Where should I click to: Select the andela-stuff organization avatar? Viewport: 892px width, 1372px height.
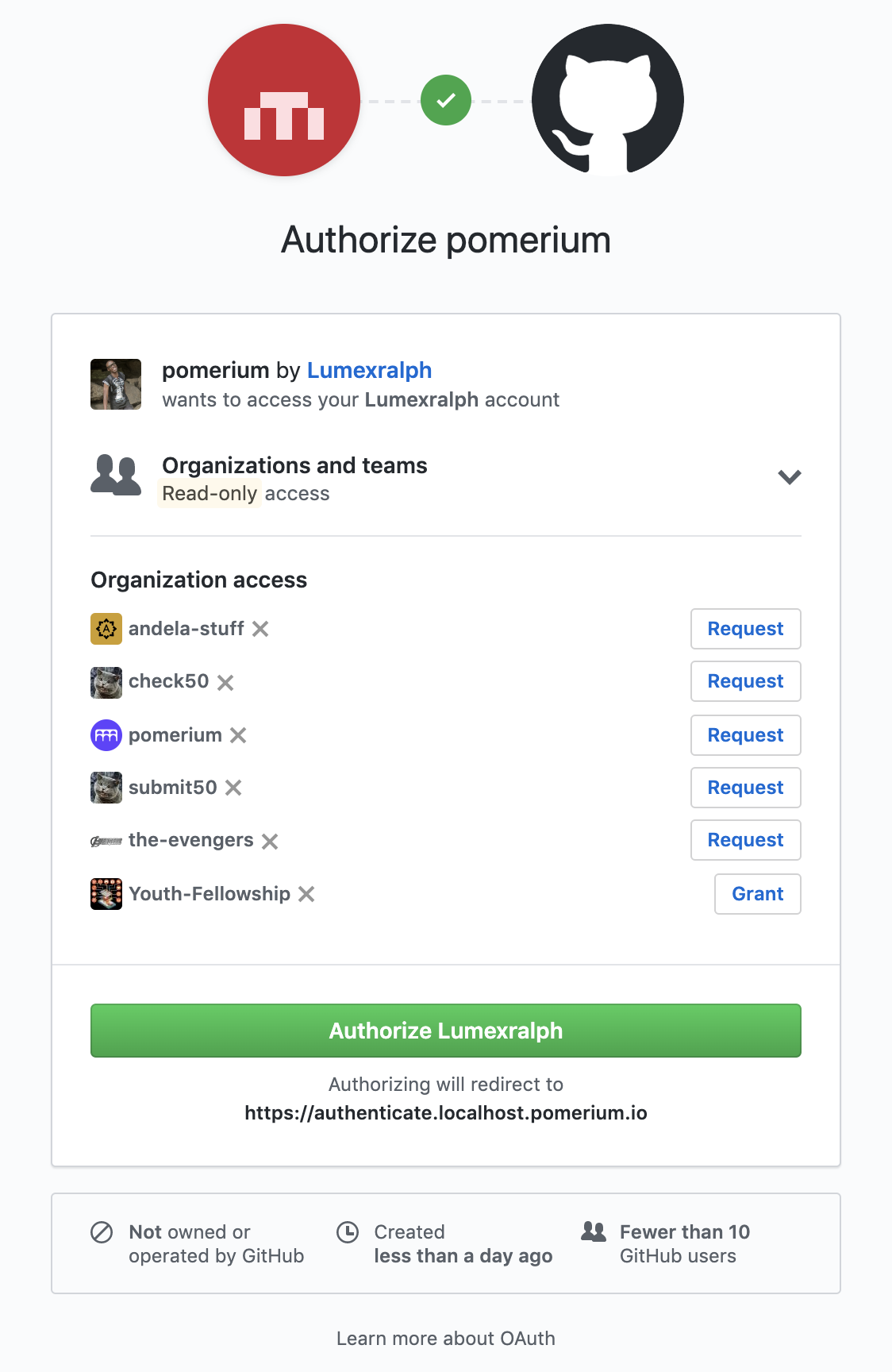pyautogui.click(x=106, y=629)
